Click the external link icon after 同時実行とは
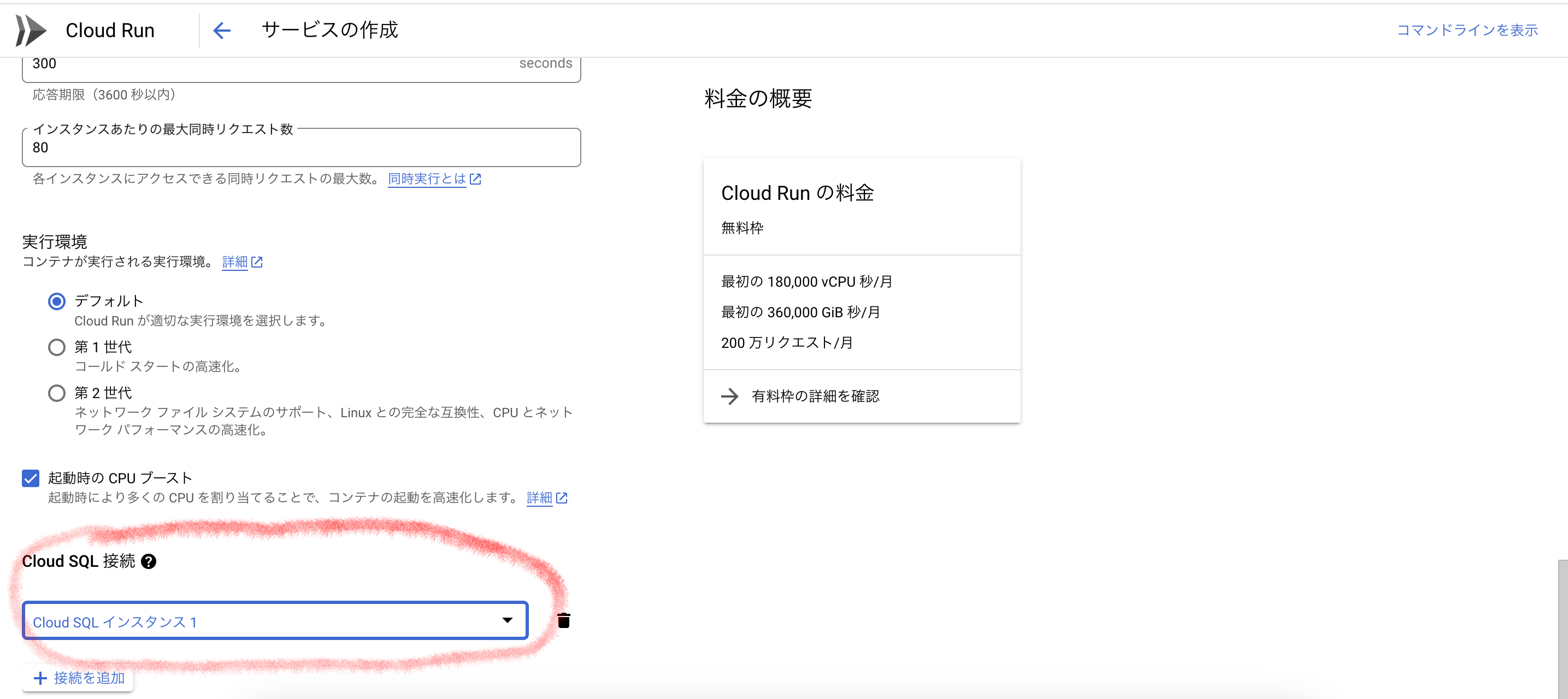 point(475,179)
